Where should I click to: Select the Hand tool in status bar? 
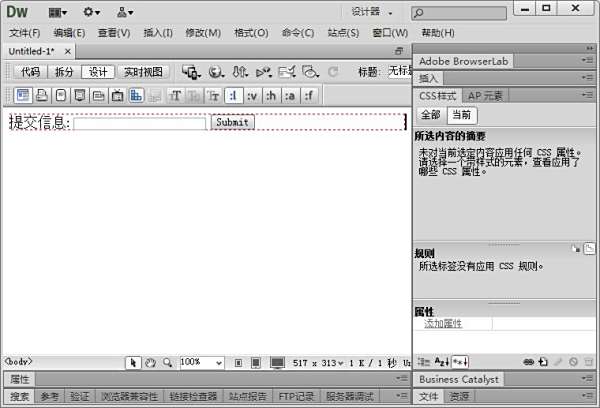click(x=150, y=362)
